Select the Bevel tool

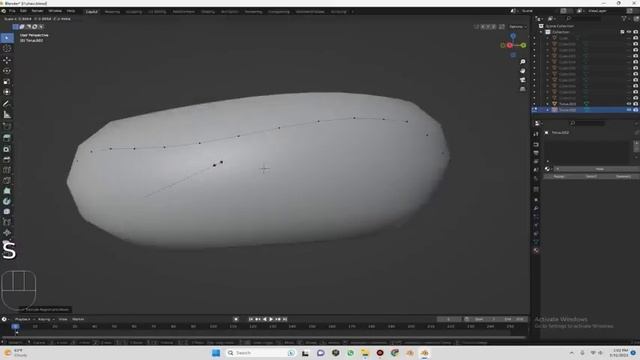pyautogui.click(x=7, y=160)
